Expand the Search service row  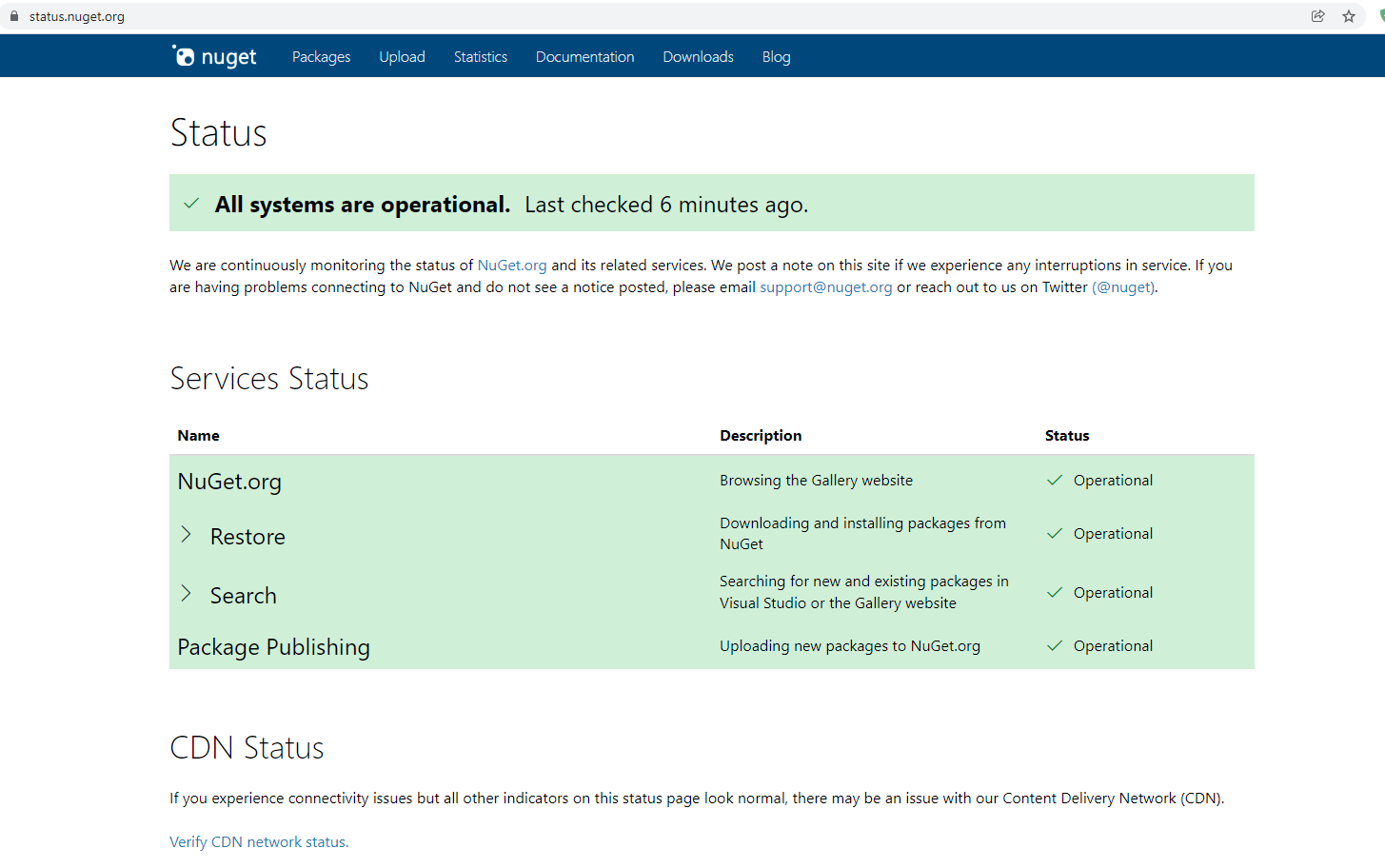187,594
